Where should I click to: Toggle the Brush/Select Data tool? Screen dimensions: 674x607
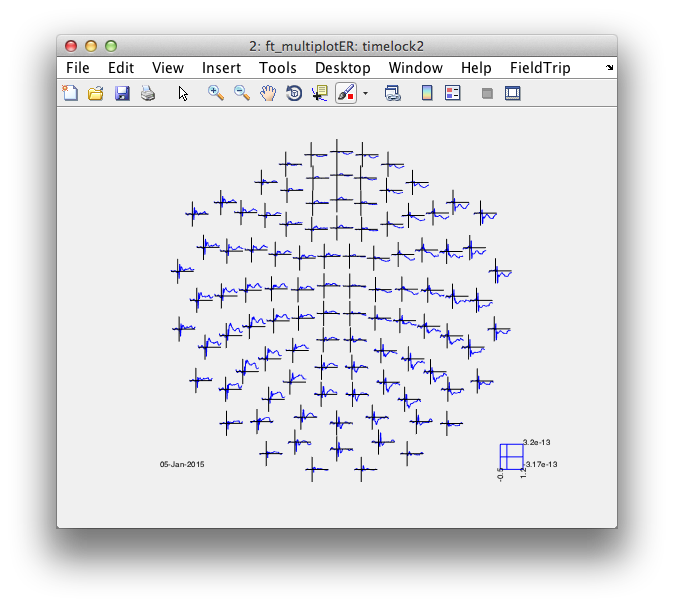(x=346, y=93)
